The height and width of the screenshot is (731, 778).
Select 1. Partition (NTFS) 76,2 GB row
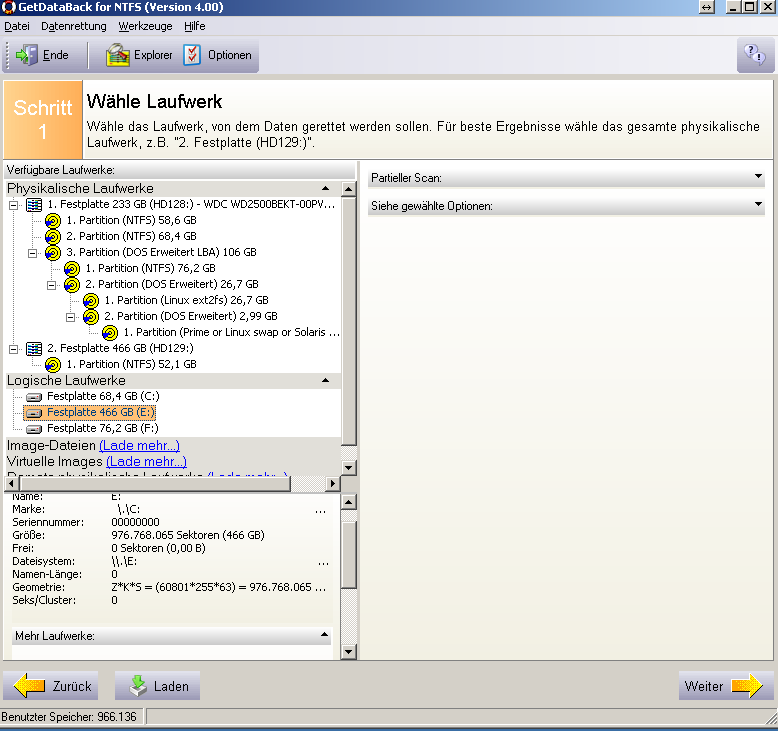click(150, 268)
